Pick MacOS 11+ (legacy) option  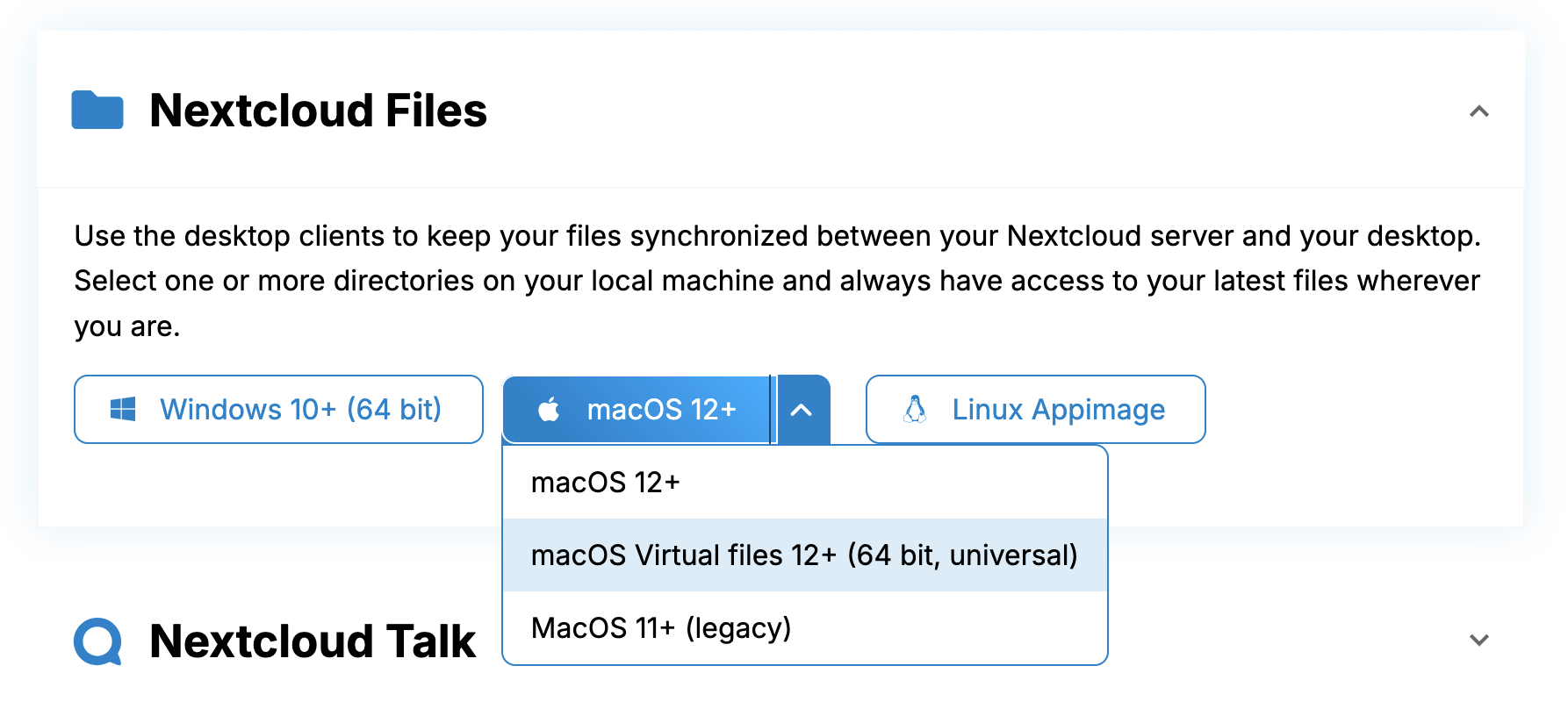805,628
